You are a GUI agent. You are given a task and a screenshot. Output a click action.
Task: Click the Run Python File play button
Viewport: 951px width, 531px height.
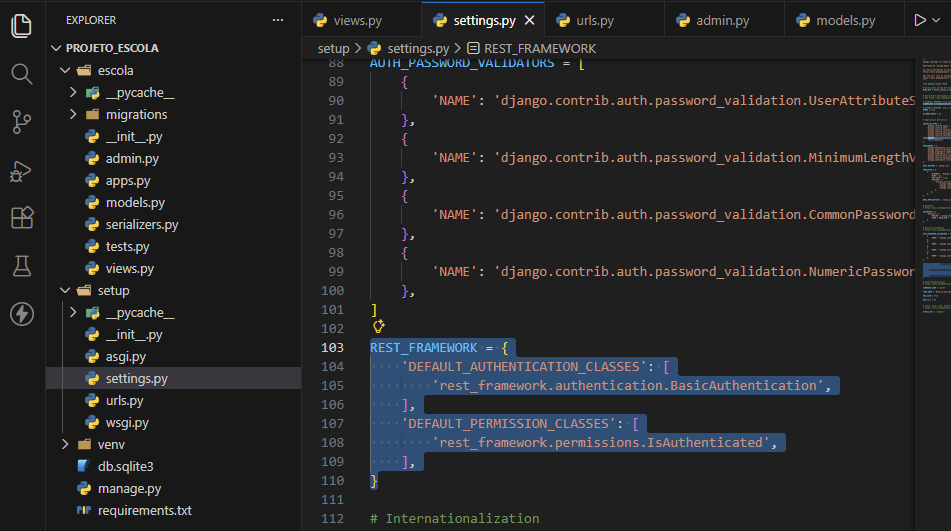click(x=920, y=20)
